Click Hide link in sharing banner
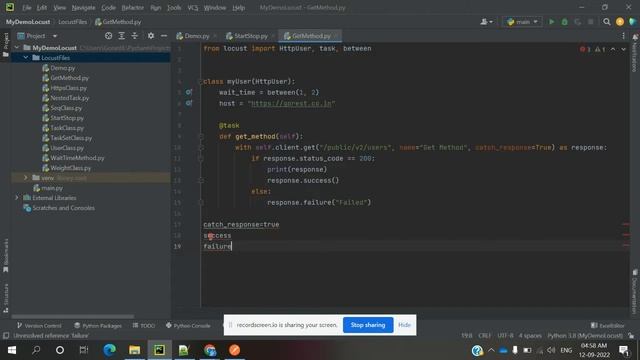640x360 pixels. point(404,325)
